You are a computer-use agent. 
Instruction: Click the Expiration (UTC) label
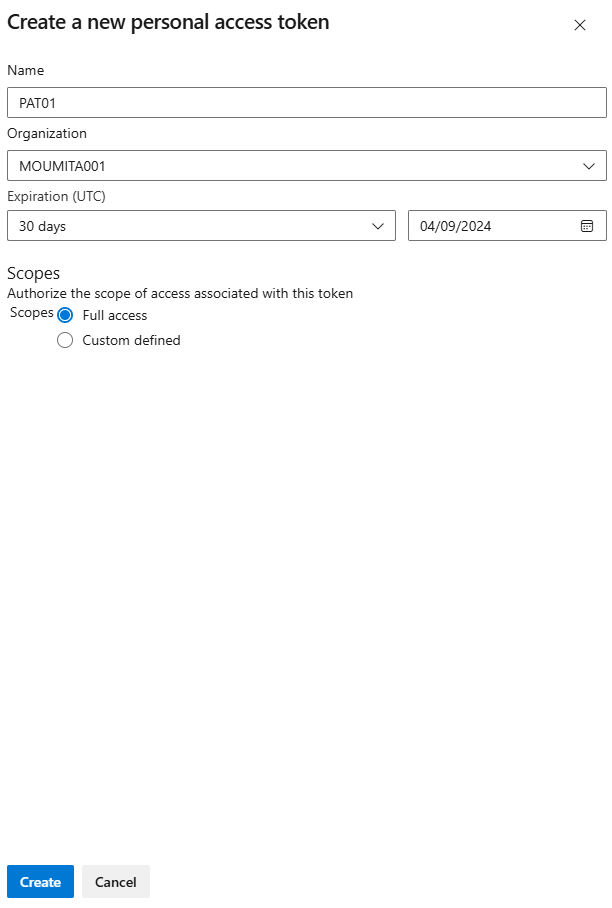point(56,197)
